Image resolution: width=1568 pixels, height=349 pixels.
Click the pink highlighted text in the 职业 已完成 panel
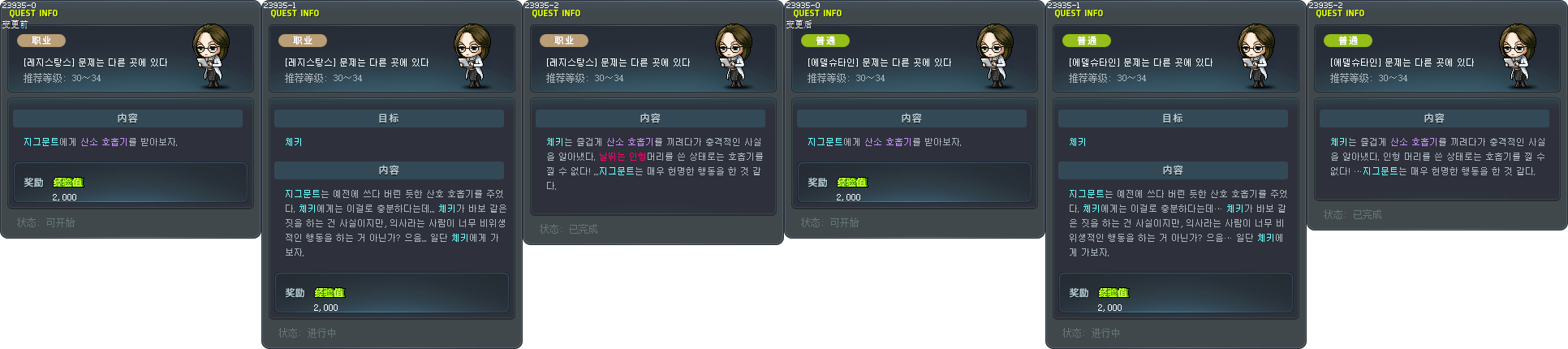tap(622, 157)
